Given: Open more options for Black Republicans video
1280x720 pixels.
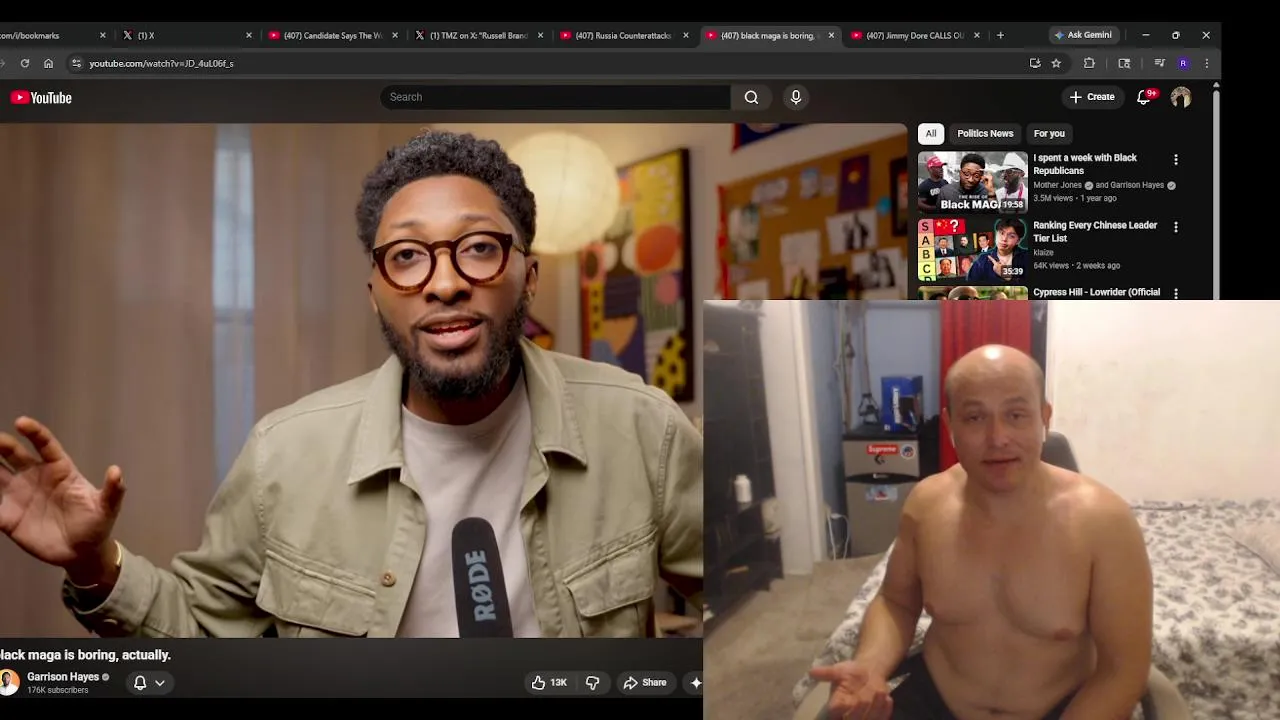Looking at the screenshot, I should [1176, 160].
